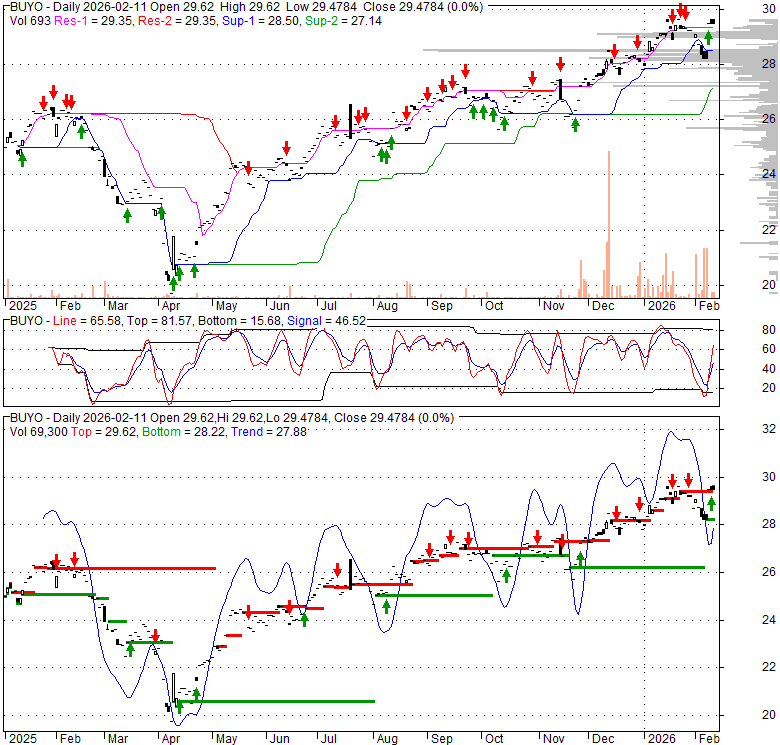This screenshot has height=745, width=780.
Task: Click the Apr label on top chart time axis
Action: [x=171, y=306]
